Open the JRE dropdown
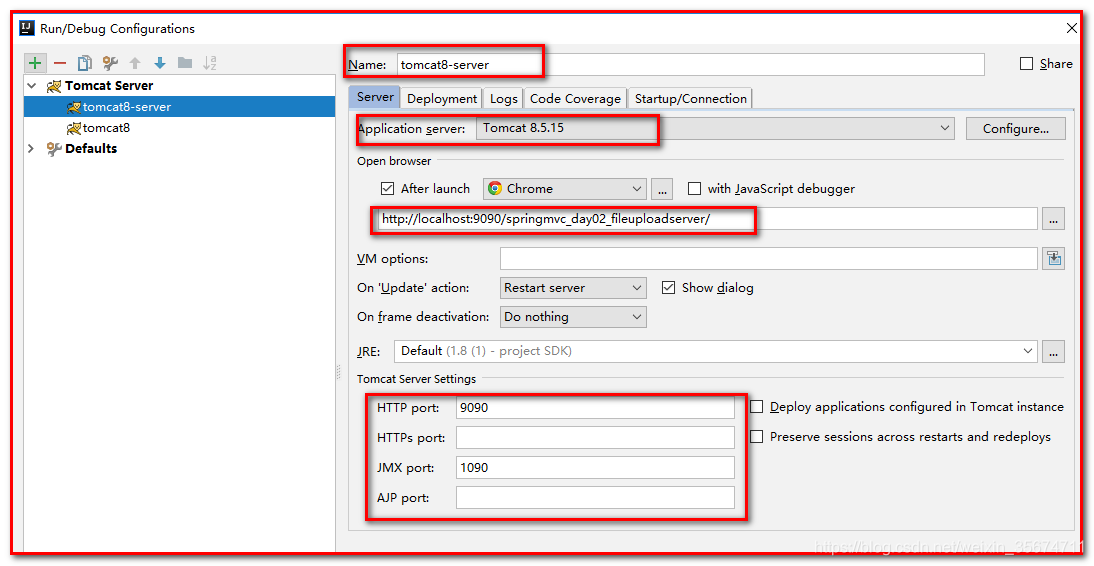This screenshot has height=566, width=1094. coord(715,351)
